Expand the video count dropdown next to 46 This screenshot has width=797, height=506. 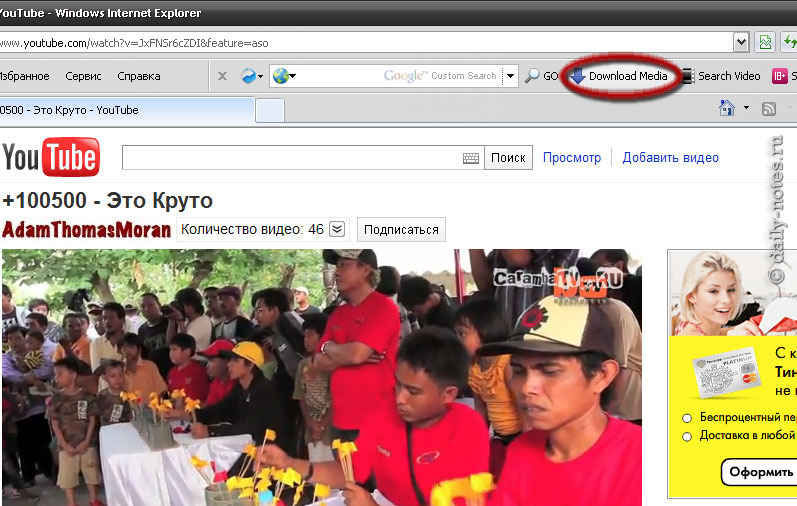[337, 229]
